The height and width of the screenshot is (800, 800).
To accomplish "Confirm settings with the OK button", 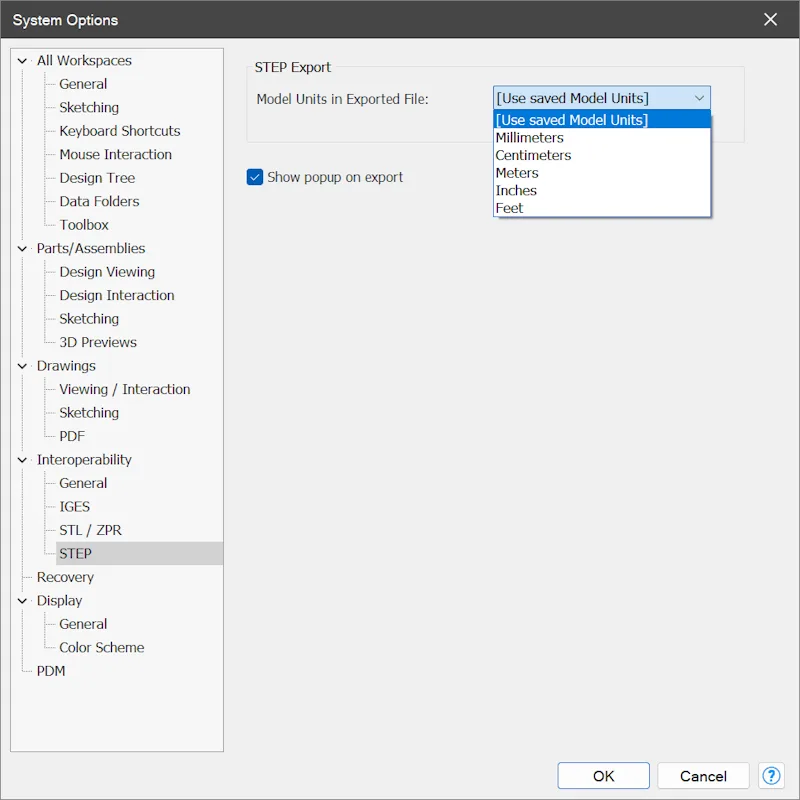I will [x=603, y=776].
